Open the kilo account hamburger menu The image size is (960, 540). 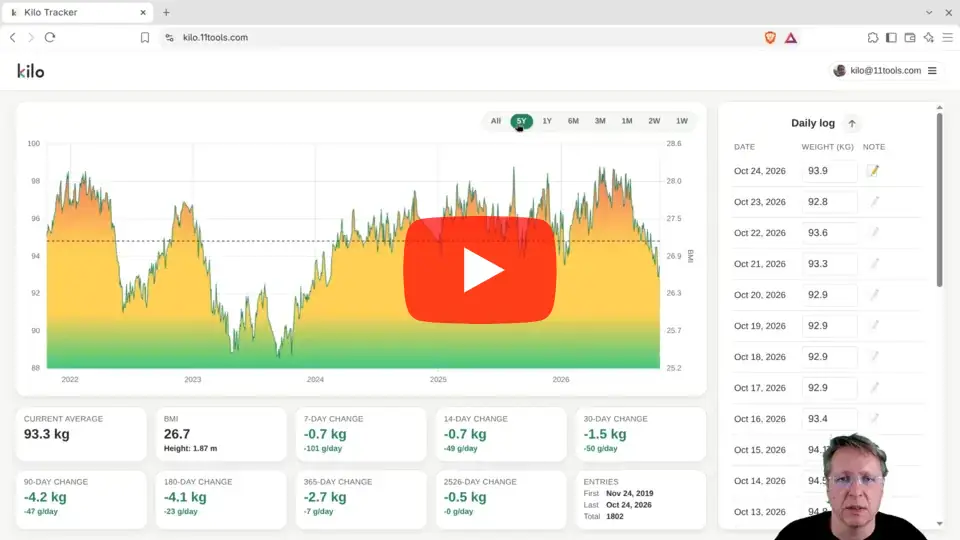coord(932,70)
